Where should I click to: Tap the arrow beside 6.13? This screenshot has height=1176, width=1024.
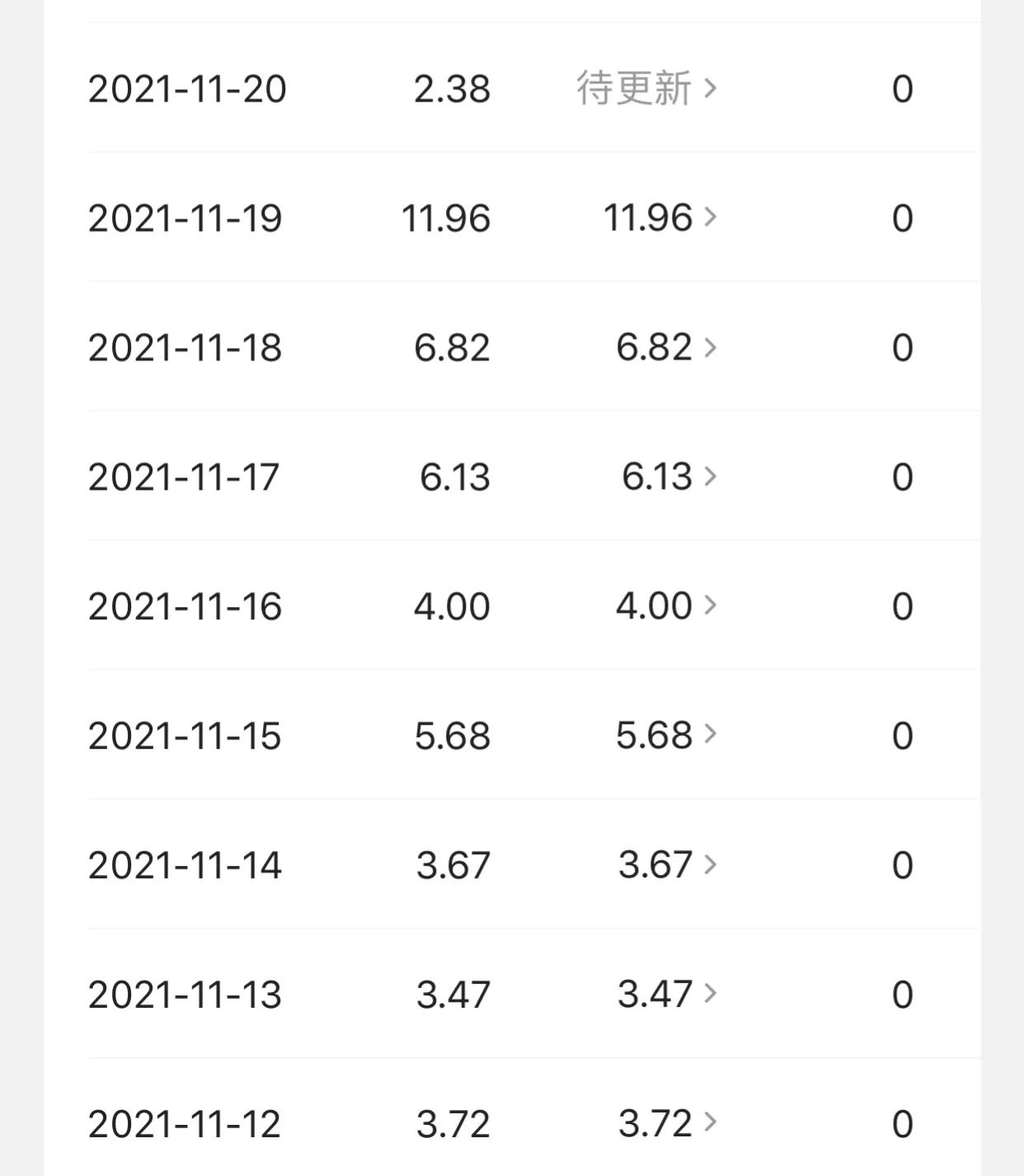point(710,476)
